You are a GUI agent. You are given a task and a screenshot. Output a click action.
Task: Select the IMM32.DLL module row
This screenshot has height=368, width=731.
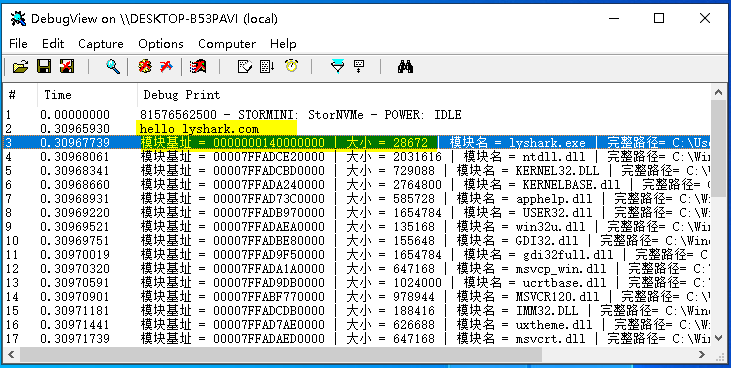pyautogui.click(x=357, y=311)
